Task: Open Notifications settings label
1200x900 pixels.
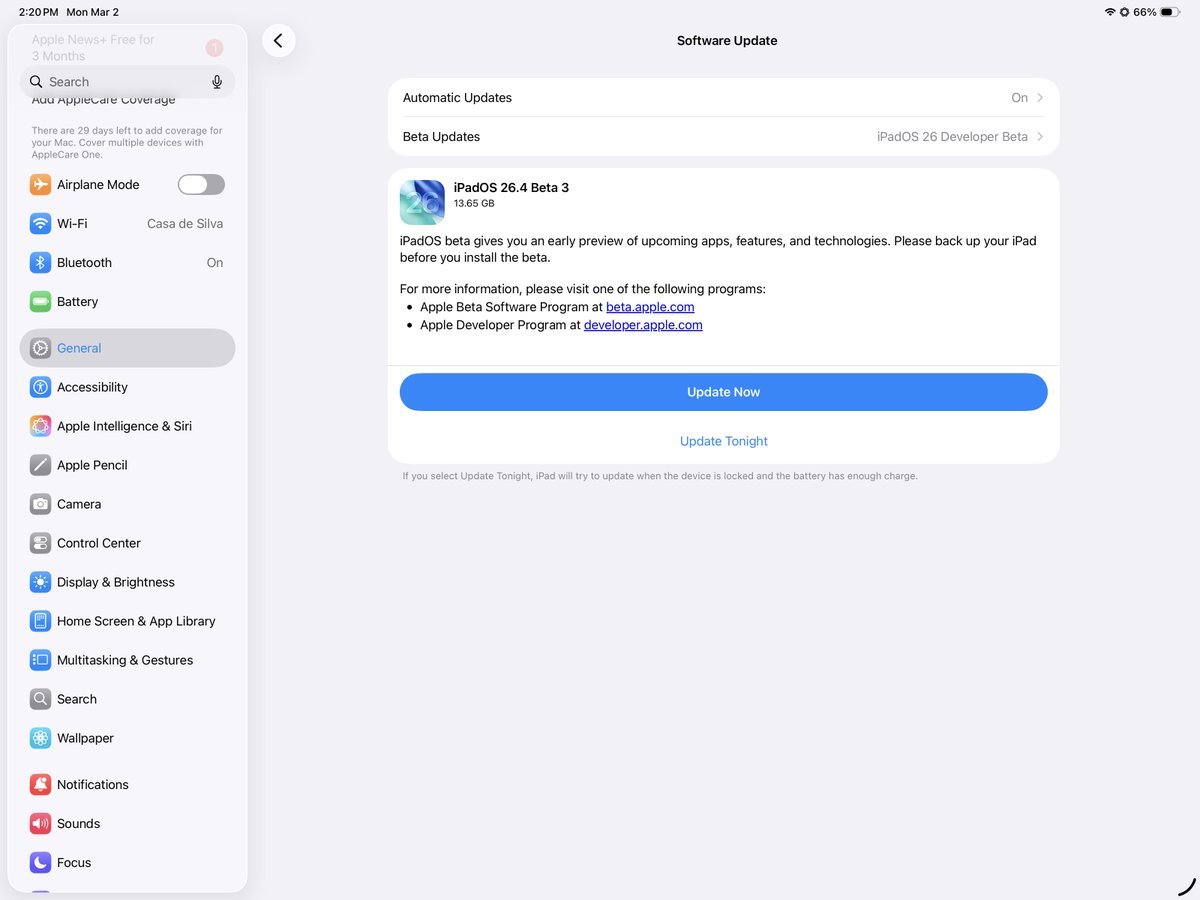Action: [x=93, y=785]
